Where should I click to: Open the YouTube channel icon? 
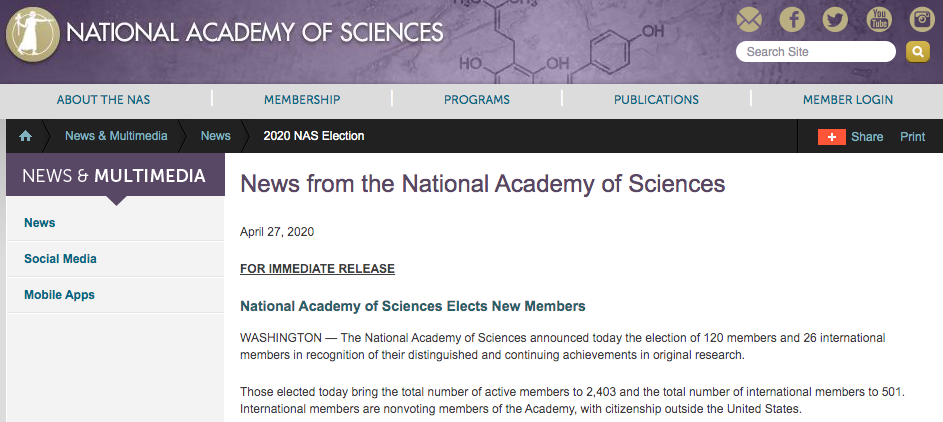coord(878,19)
